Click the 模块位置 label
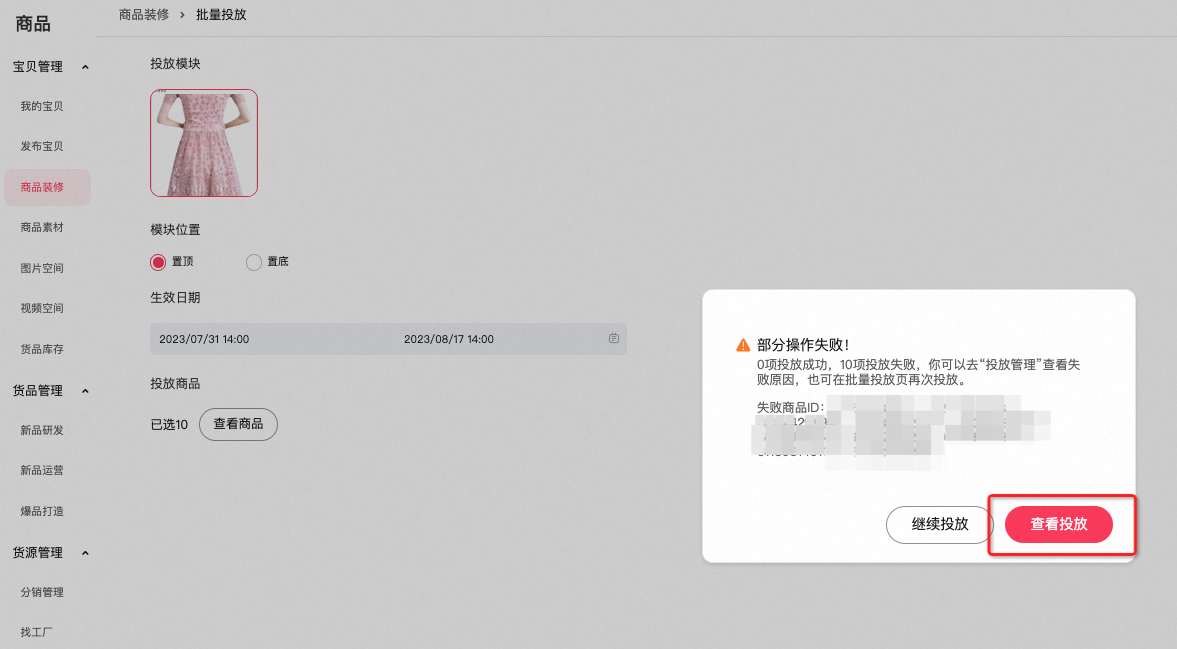This screenshot has height=649, width=1177. coord(176,230)
